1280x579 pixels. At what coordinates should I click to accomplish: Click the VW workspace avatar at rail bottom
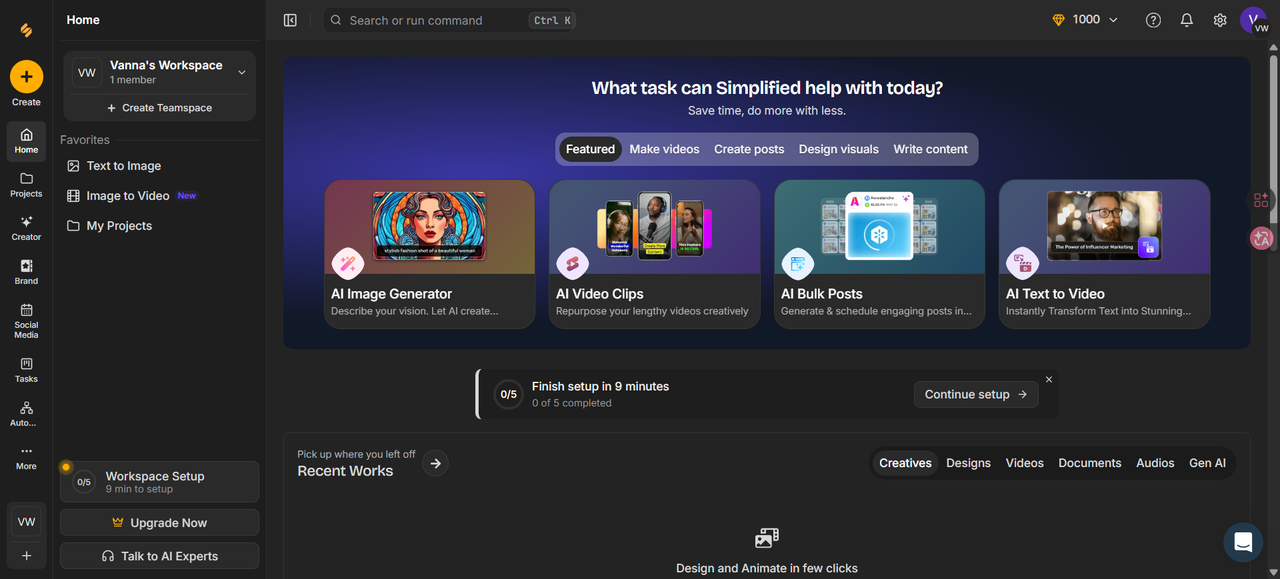tap(26, 522)
